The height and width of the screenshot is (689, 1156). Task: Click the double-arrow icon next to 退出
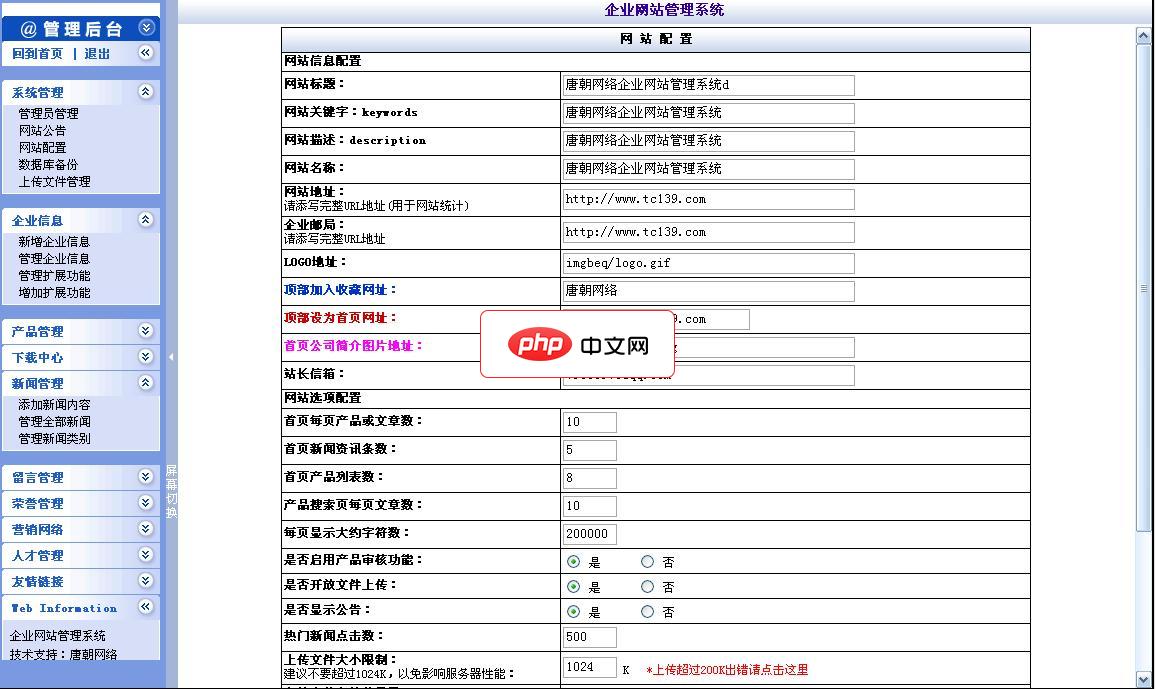[x=146, y=53]
